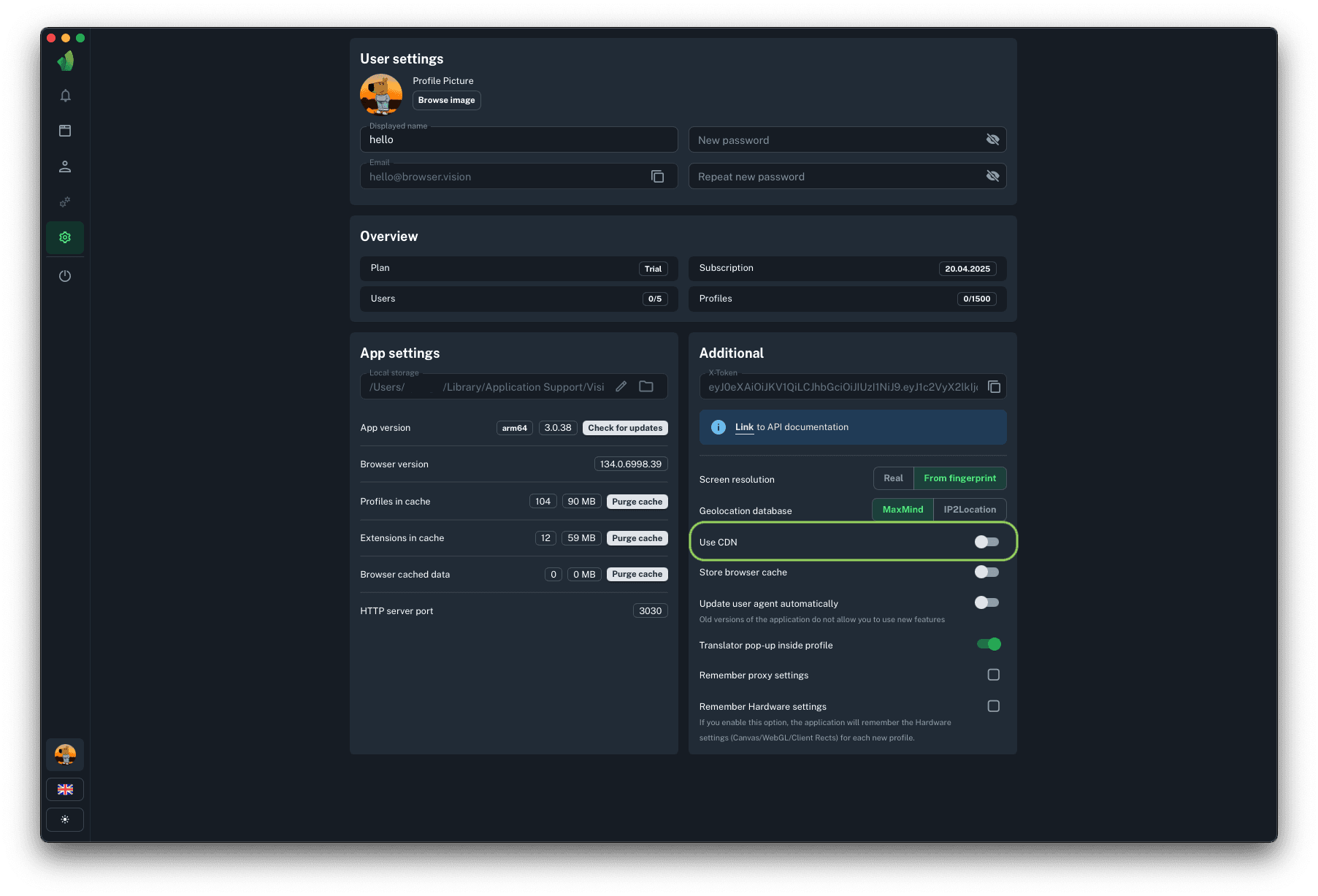The width and height of the screenshot is (1318, 896).
Task: Change language using the UK flag button
Action: pos(65,789)
